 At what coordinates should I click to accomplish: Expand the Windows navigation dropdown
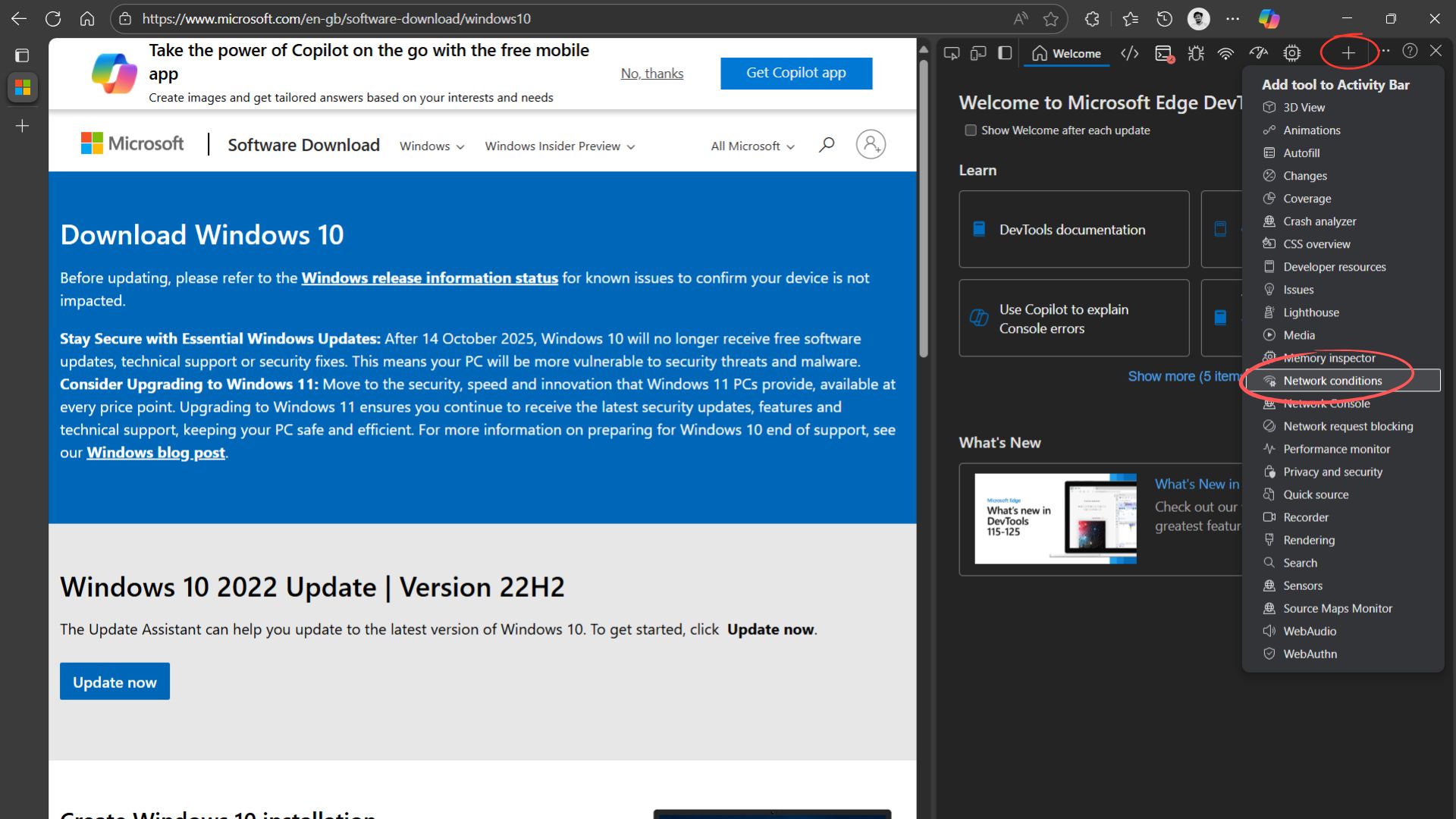pos(431,146)
